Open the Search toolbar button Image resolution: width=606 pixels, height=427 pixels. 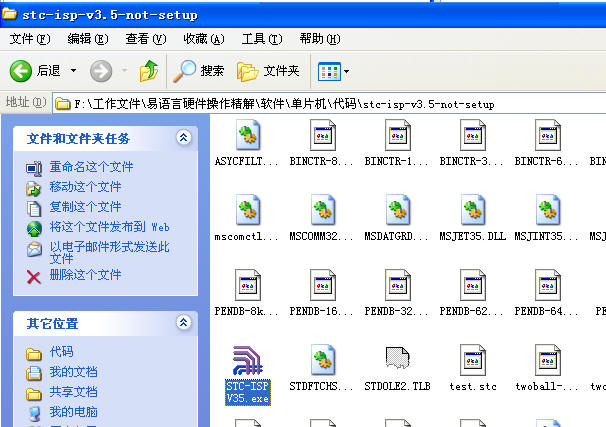click(x=199, y=71)
